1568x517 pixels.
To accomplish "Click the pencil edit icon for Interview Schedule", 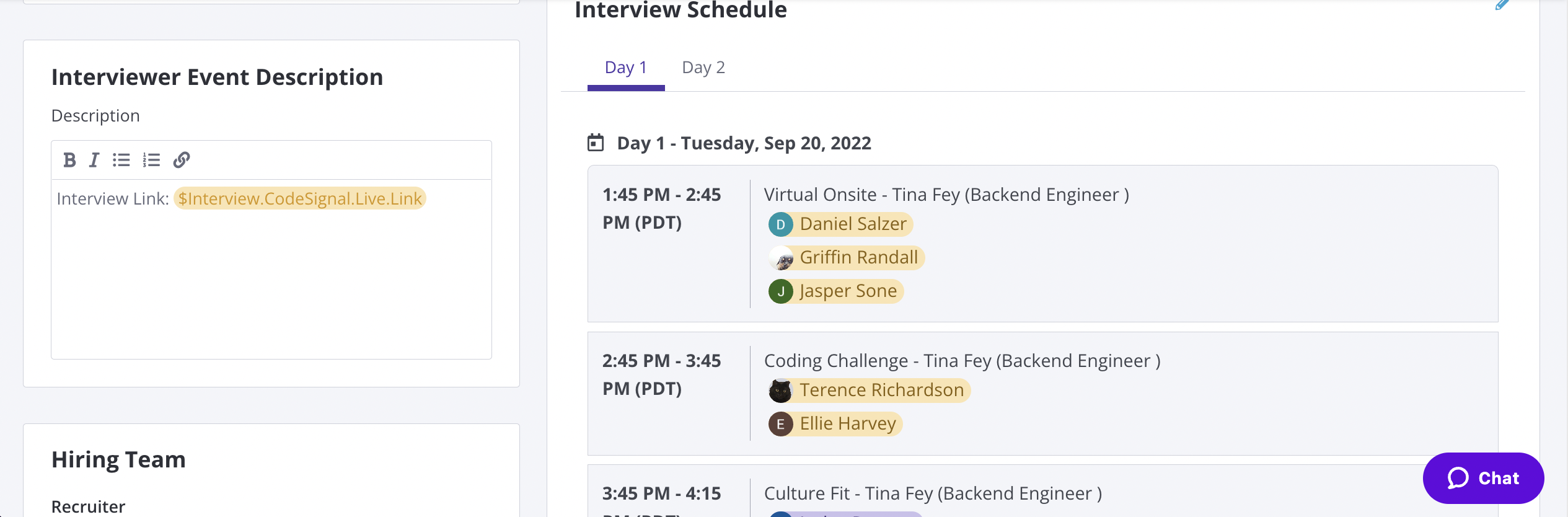I will coord(1502,6).
